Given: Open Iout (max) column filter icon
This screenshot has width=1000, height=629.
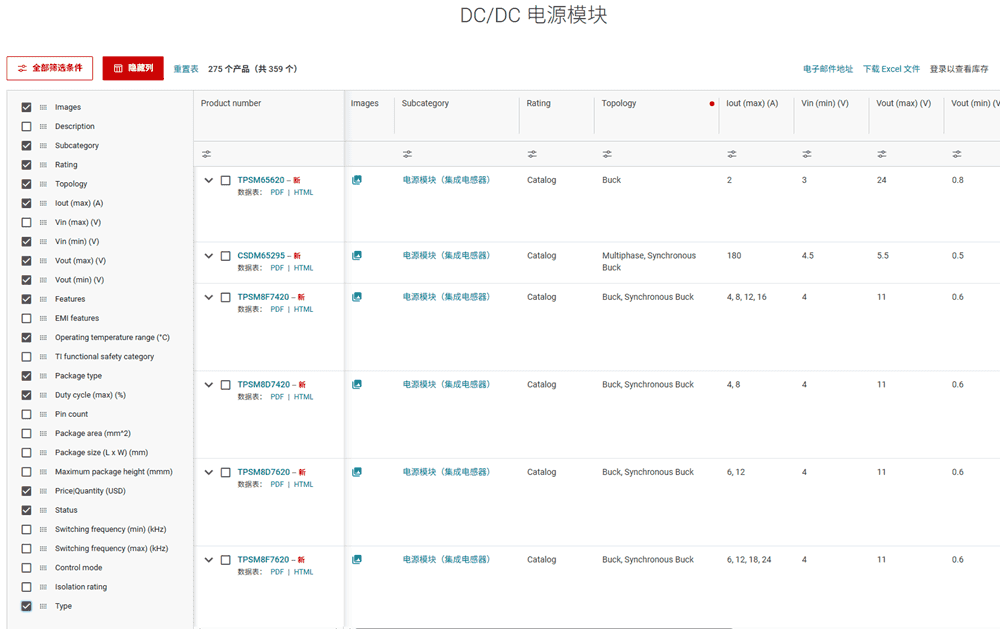Looking at the screenshot, I should click(x=732, y=154).
